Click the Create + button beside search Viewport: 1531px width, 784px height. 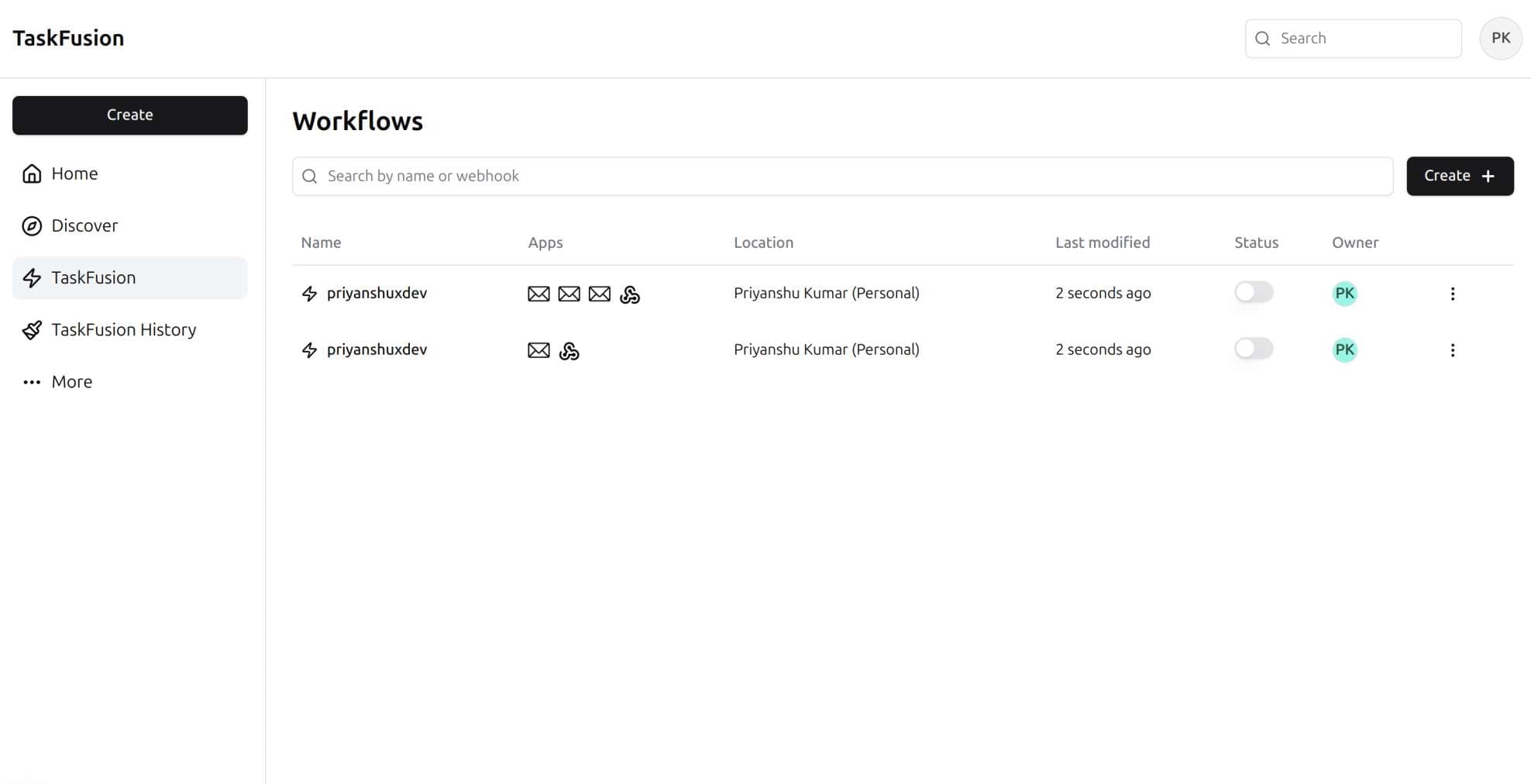pyautogui.click(x=1460, y=176)
